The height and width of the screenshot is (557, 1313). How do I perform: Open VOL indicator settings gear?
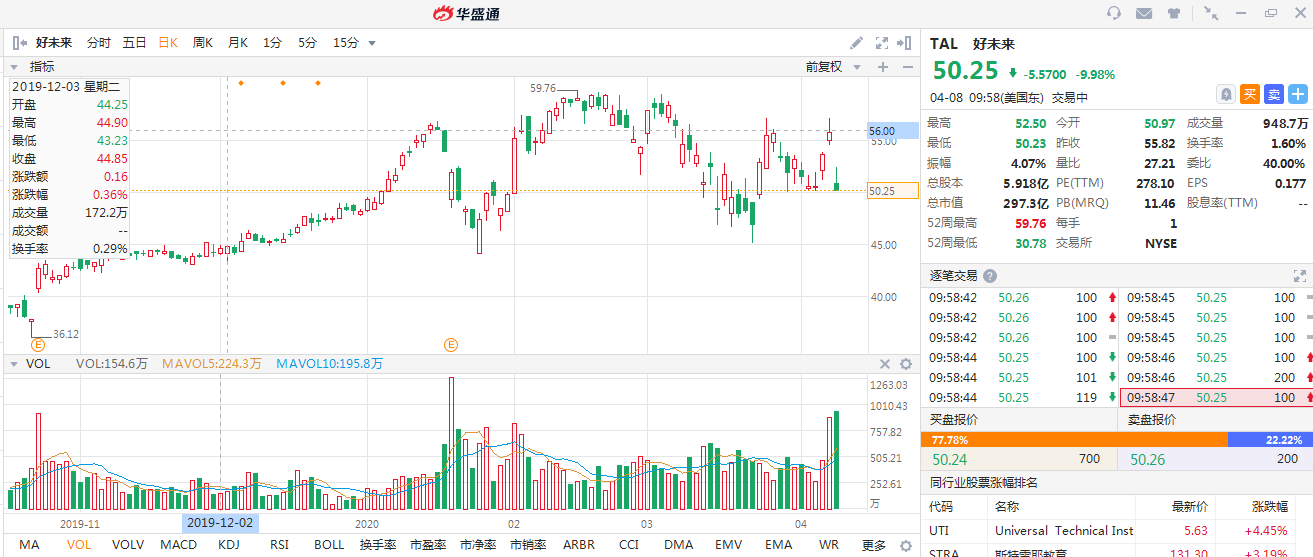(906, 364)
